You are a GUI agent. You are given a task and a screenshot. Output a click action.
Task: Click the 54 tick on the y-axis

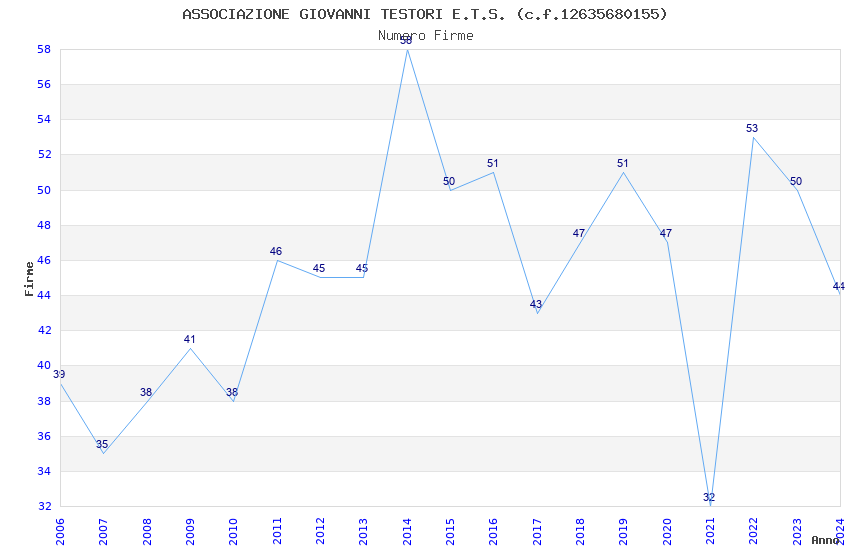44,120
